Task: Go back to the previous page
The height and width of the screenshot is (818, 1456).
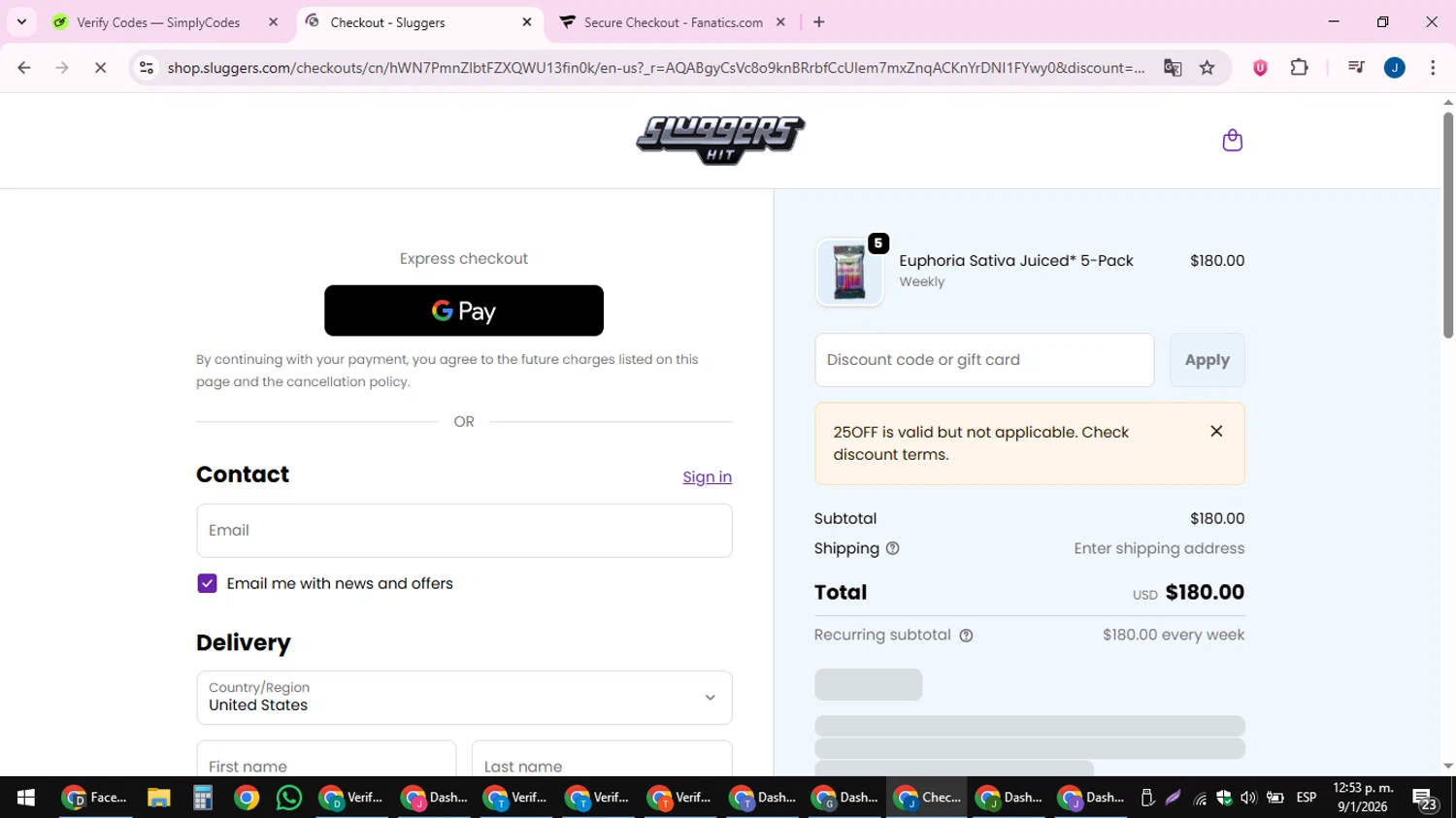Action: pos(24,67)
